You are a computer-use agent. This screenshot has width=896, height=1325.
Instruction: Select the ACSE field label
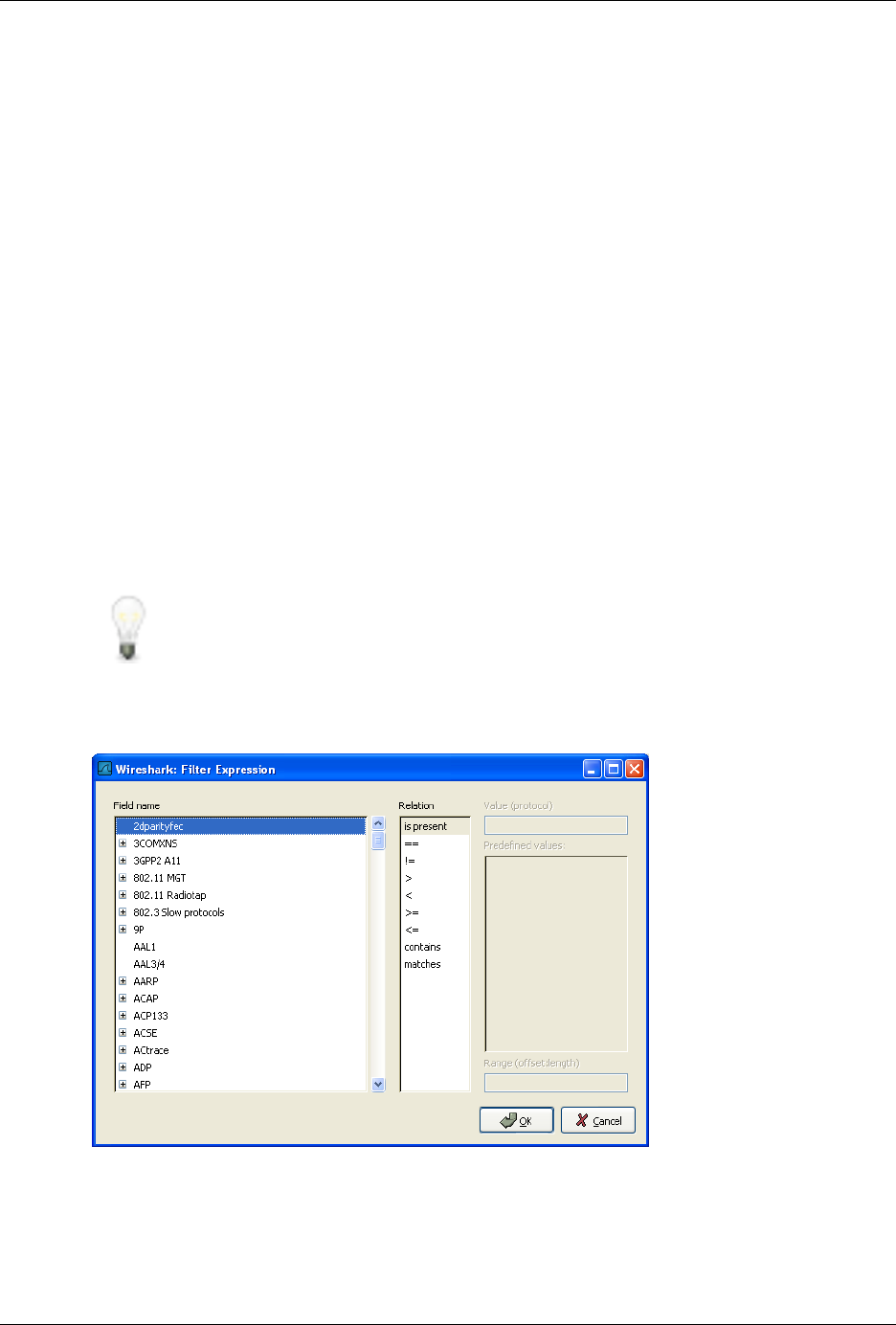pyautogui.click(x=146, y=1033)
